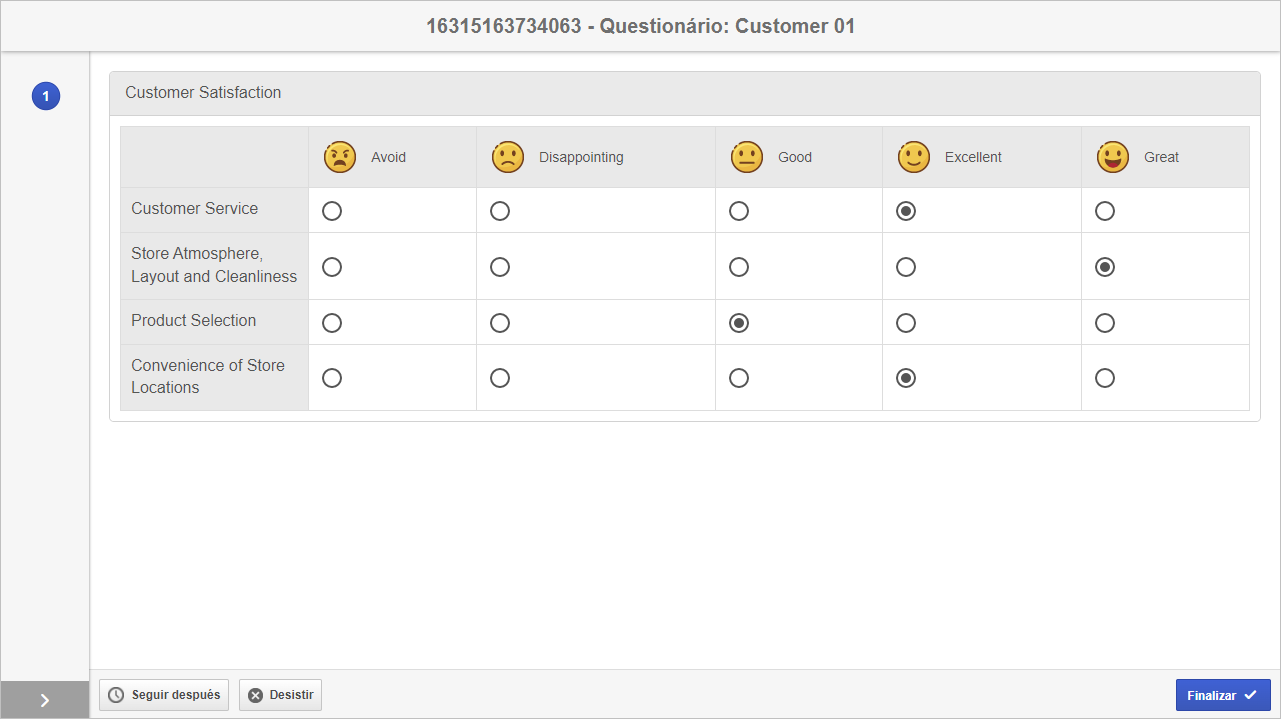Click the Seguir después button
Screen dimensions: 1281x719
point(164,695)
